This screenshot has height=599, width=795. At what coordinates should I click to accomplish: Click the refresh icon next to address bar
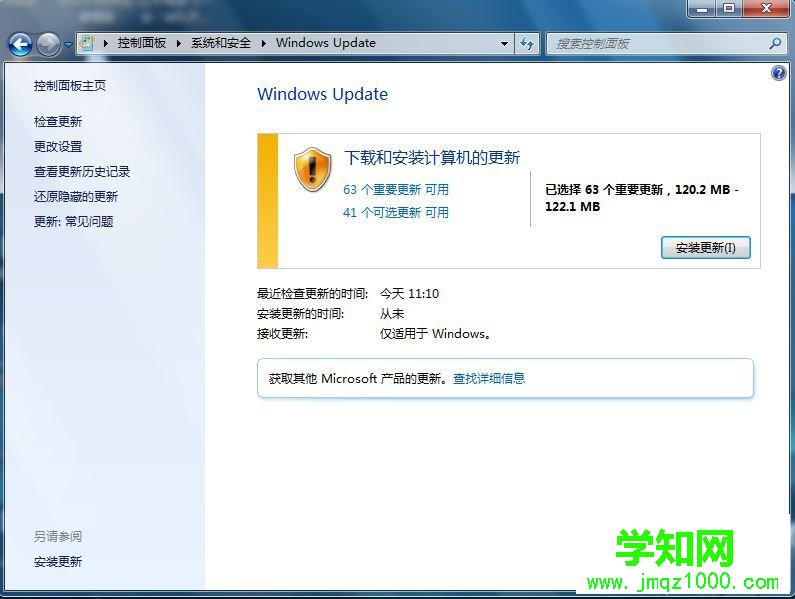[x=527, y=44]
